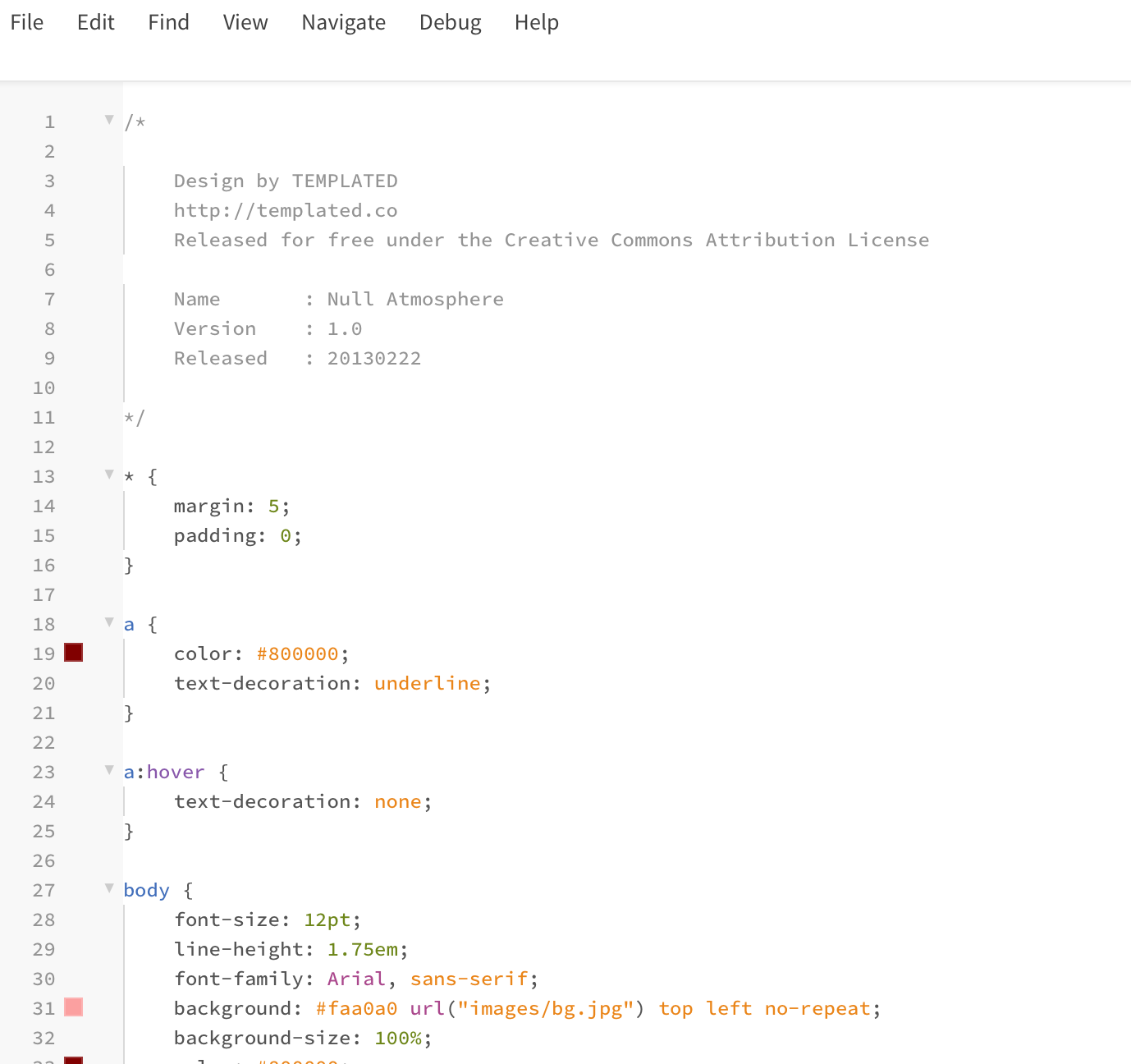The width and height of the screenshot is (1131, 1064).
Task: Click the 'sans-serif' font-family value
Action: 469,979
